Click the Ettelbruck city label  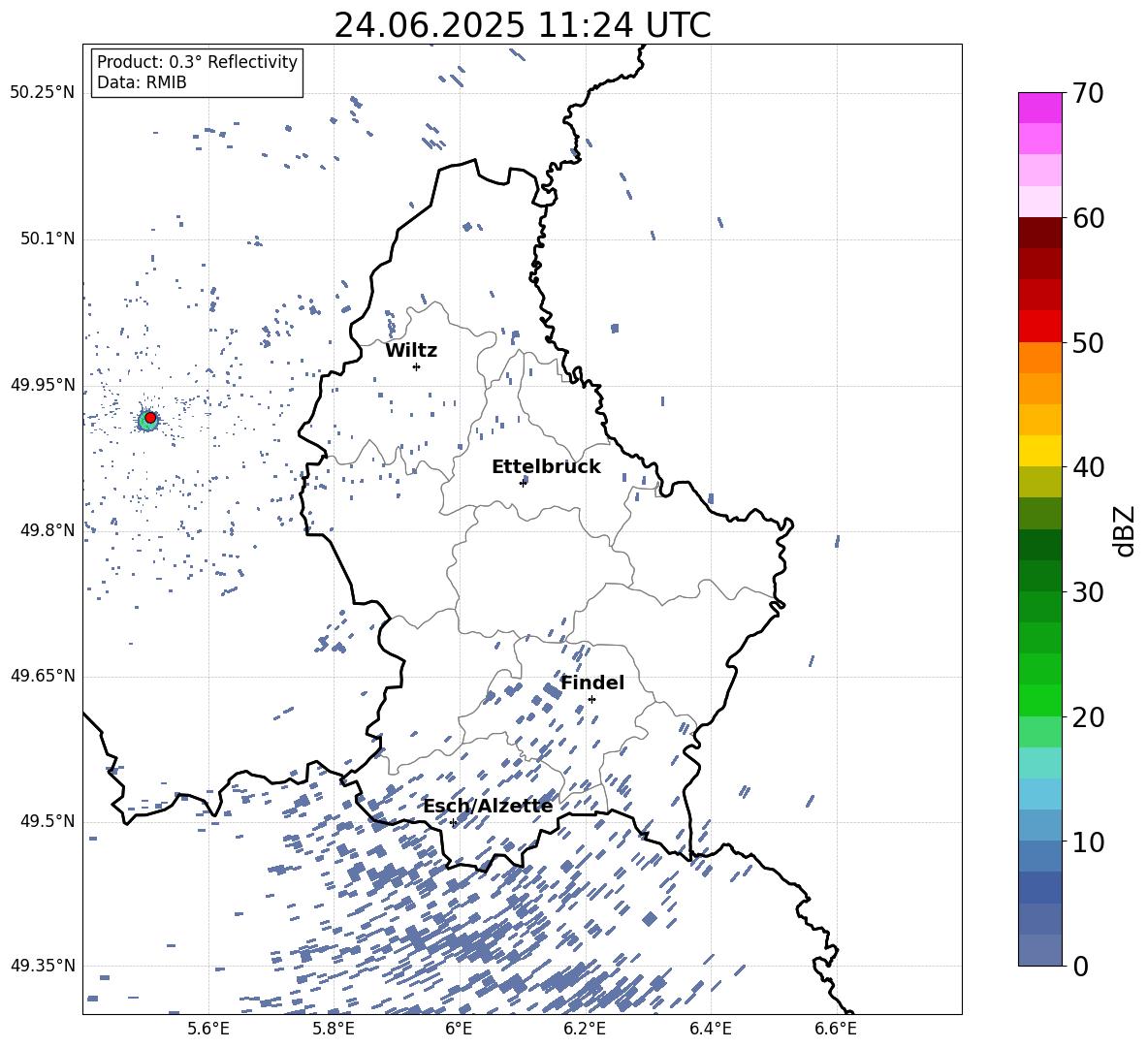546,467
